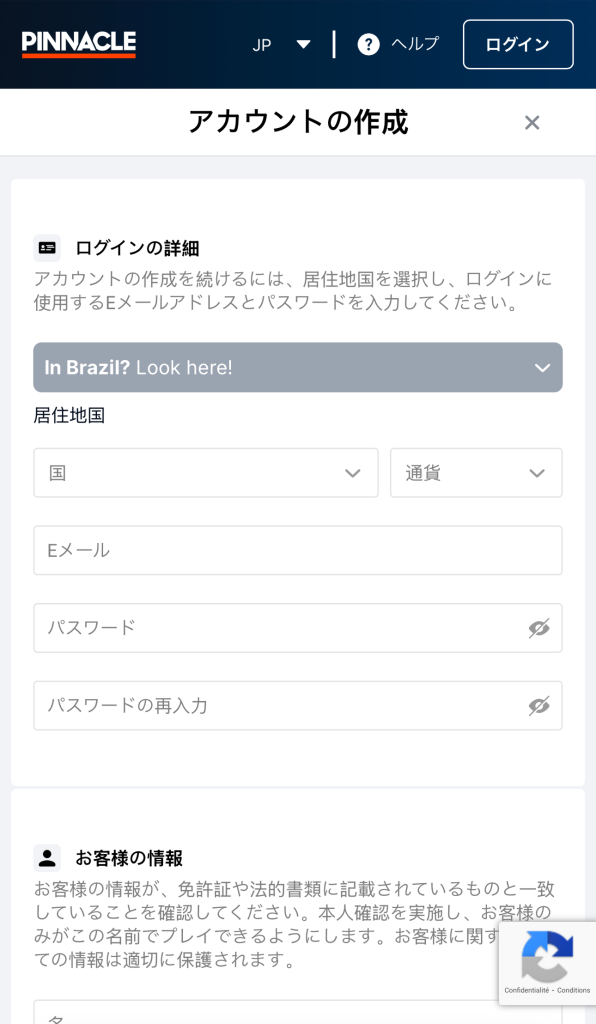This screenshot has height=1024, width=596.
Task: Expand the 'In Brazil? Look here!' section
Action: [296, 367]
